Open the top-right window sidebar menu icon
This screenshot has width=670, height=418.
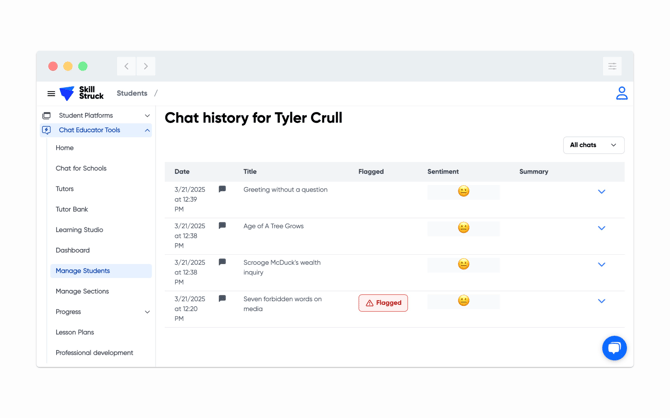(x=612, y=66)
